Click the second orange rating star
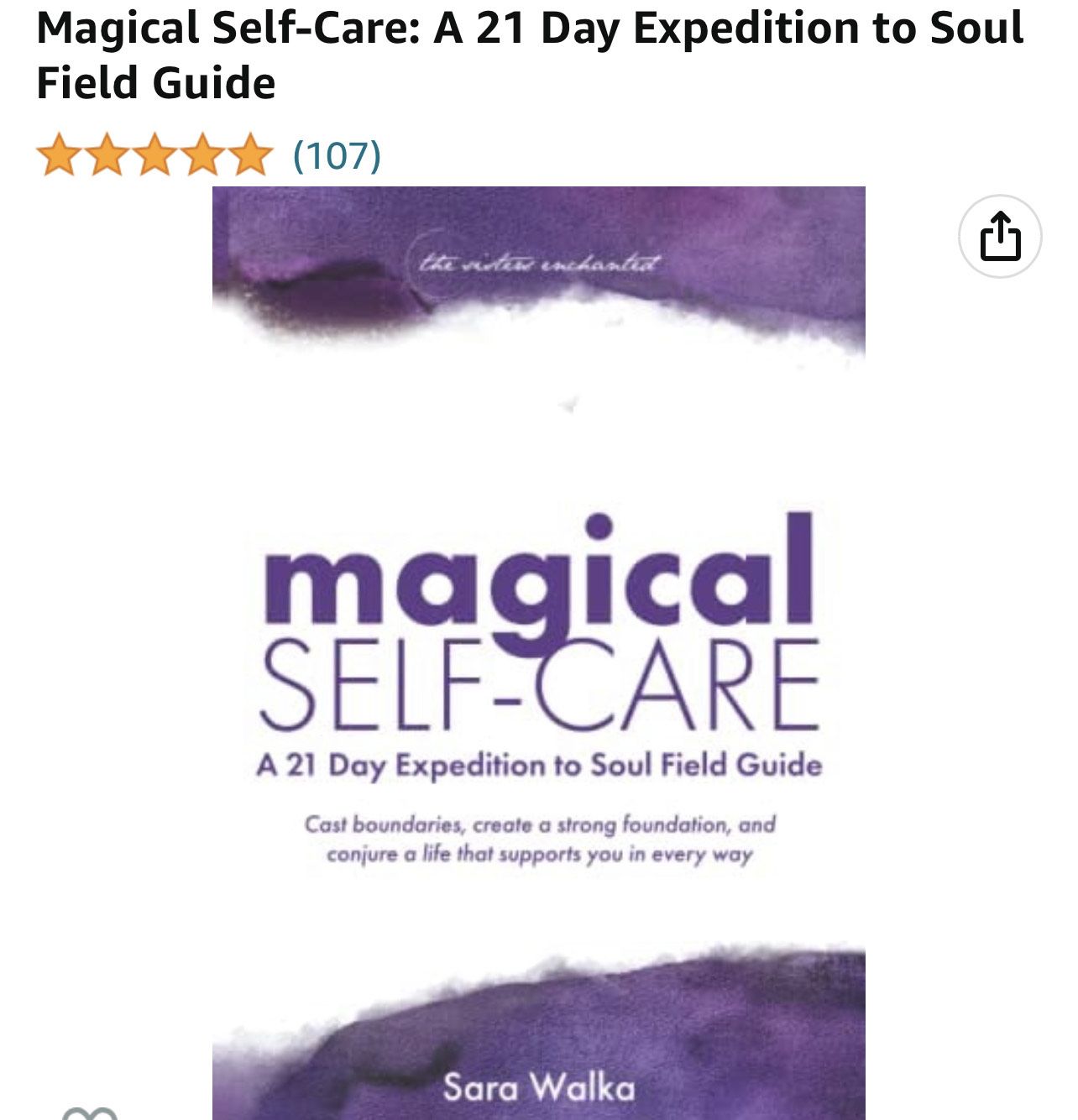 click(107, 155)
